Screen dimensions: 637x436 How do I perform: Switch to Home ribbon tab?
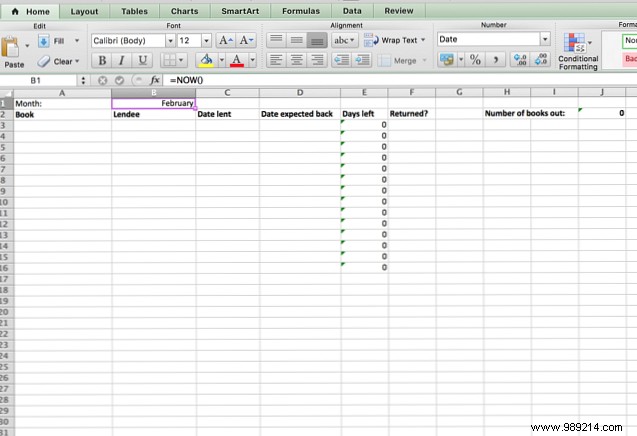point(30,11)
